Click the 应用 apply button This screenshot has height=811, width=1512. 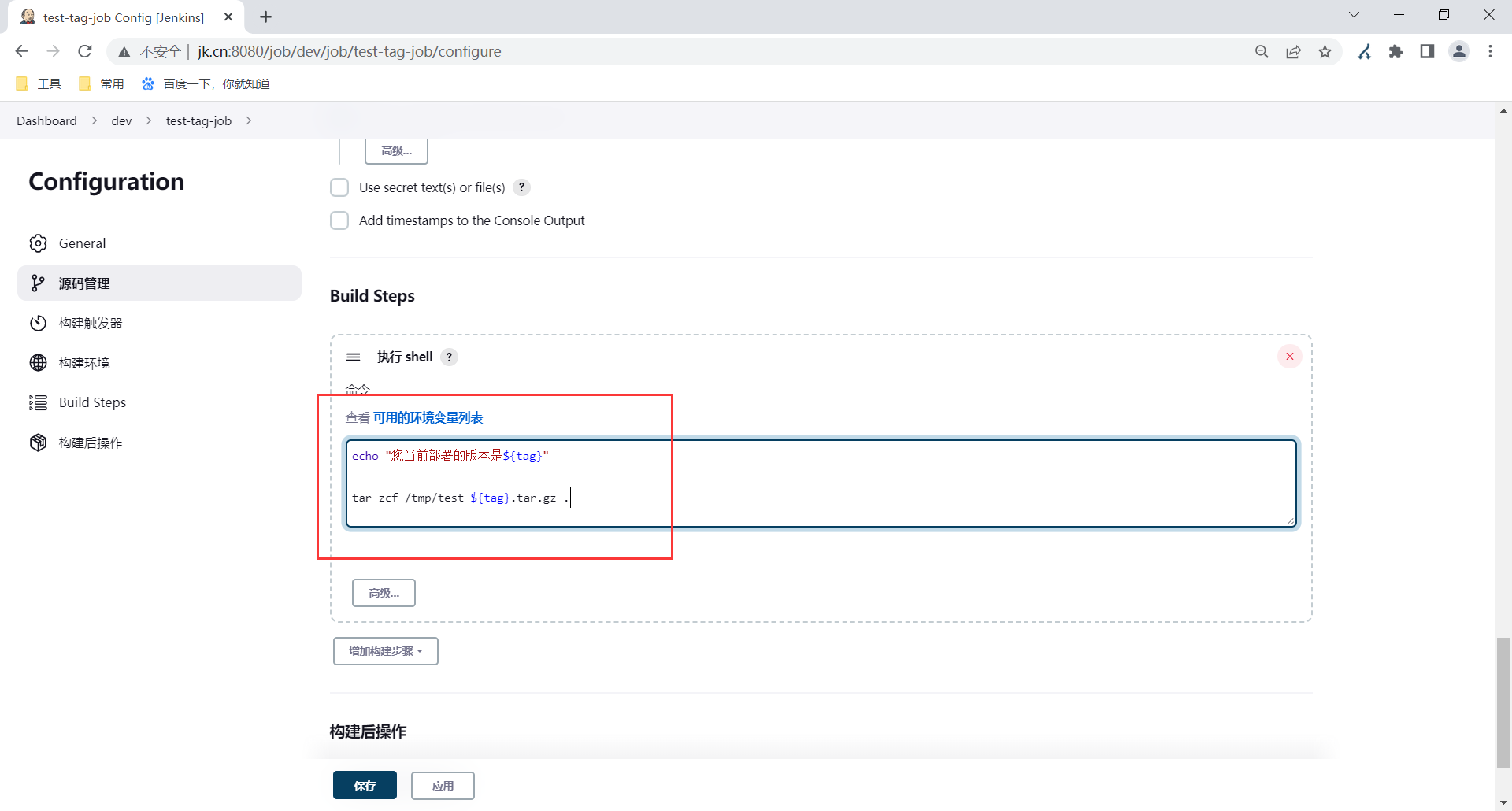443,786
